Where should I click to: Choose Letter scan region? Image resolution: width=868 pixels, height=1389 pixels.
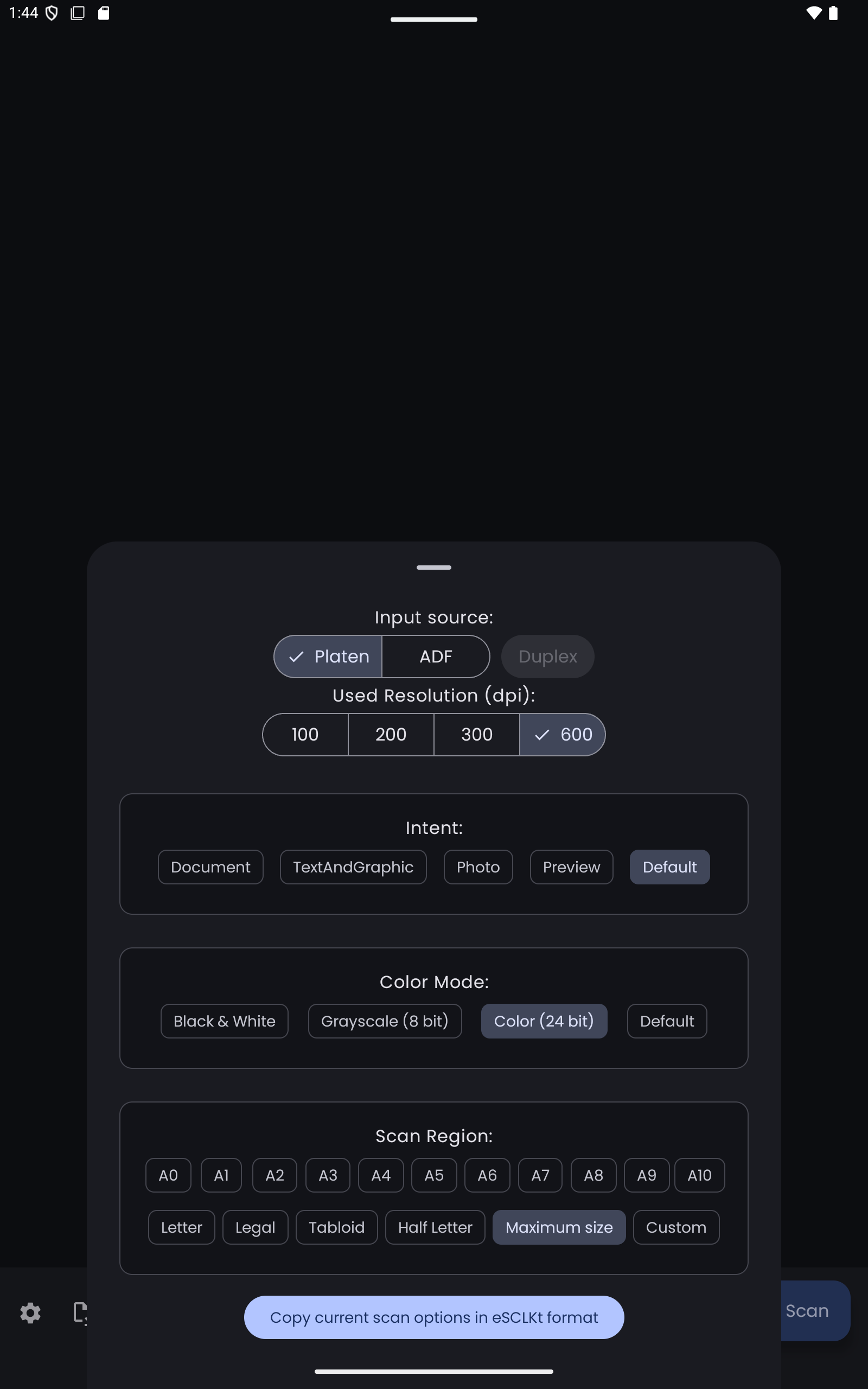click(181, 1227)
